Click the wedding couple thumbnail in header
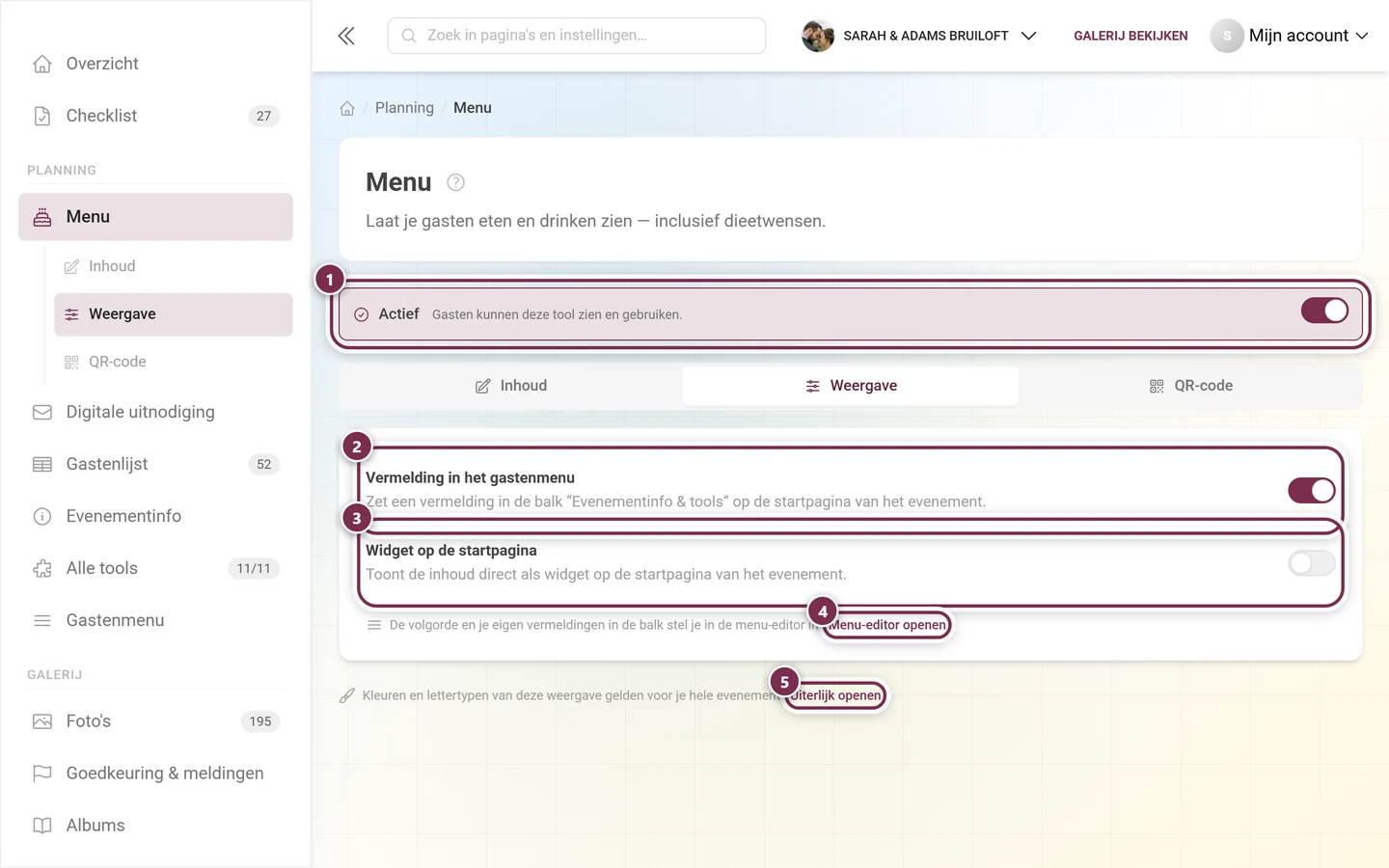 tap(818, 36)
